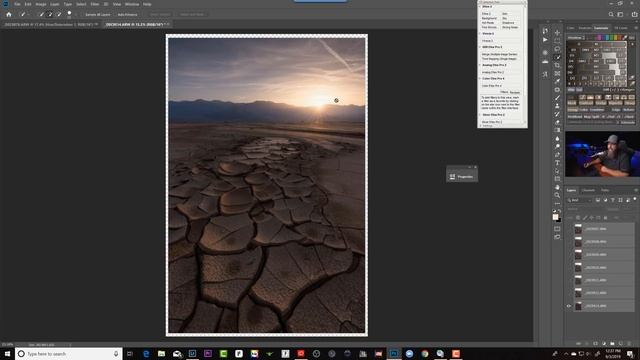This screenshot has height=360, width=640.
Task: Select the Eyedropper tool
Action: (557, 82)
